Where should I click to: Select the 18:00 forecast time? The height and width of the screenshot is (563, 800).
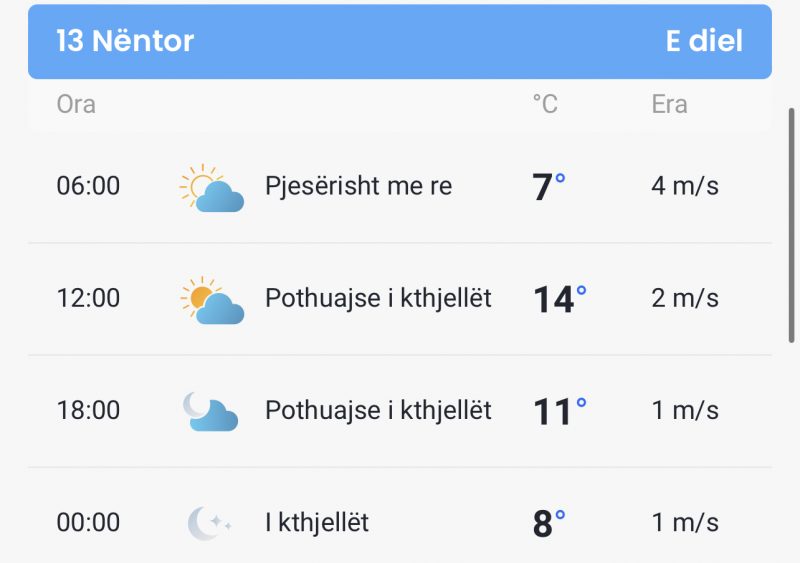(88, 410)
